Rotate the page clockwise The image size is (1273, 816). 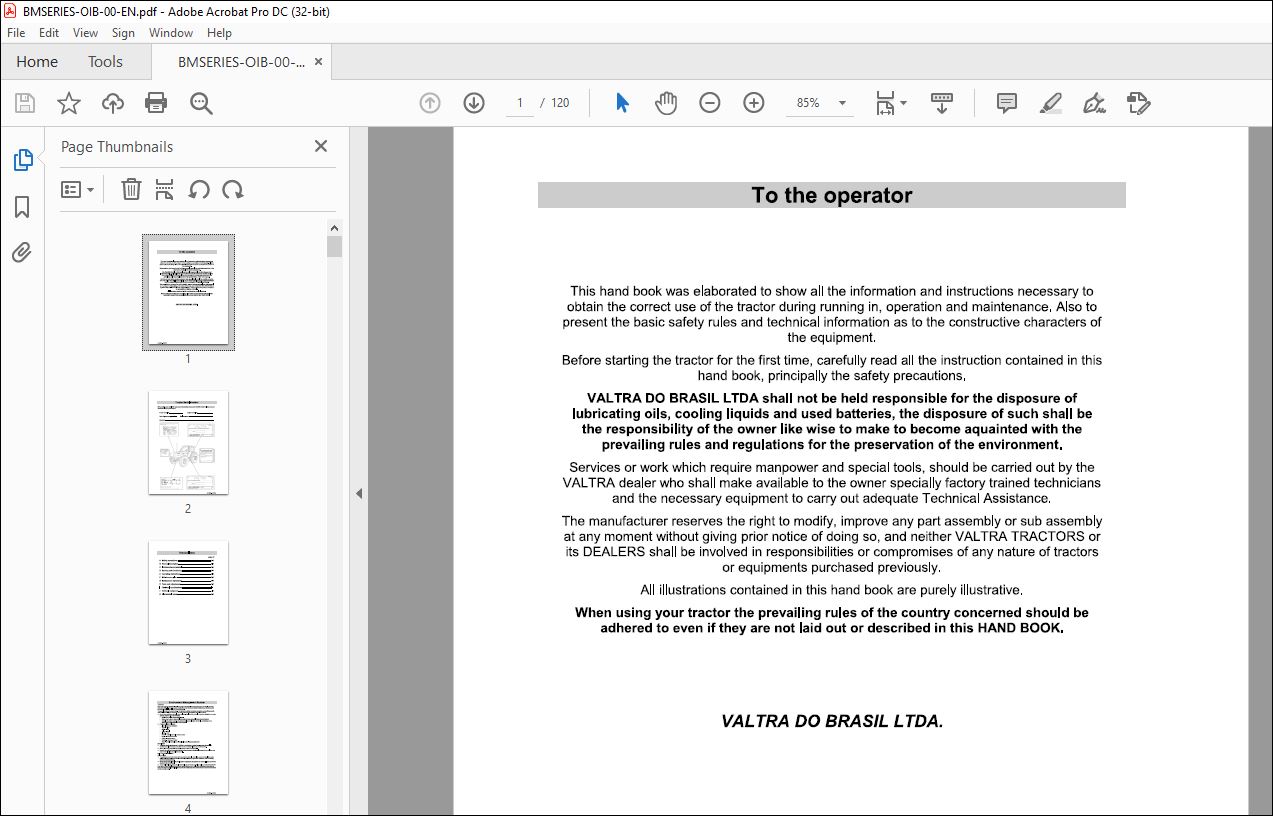[233, 189]
